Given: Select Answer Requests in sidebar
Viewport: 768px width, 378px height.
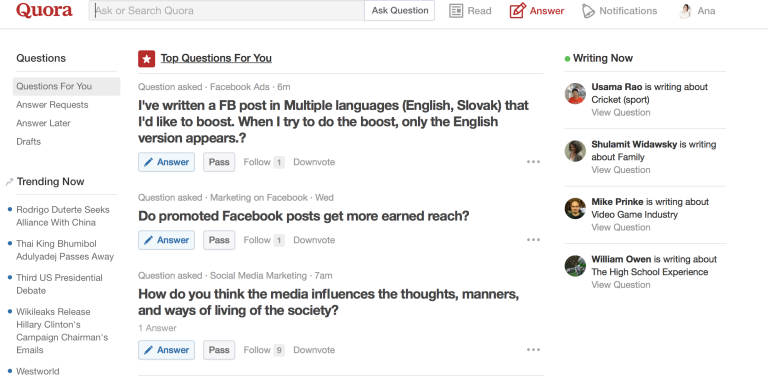Looking at the screenshot, I should click(x=52, y=105).
